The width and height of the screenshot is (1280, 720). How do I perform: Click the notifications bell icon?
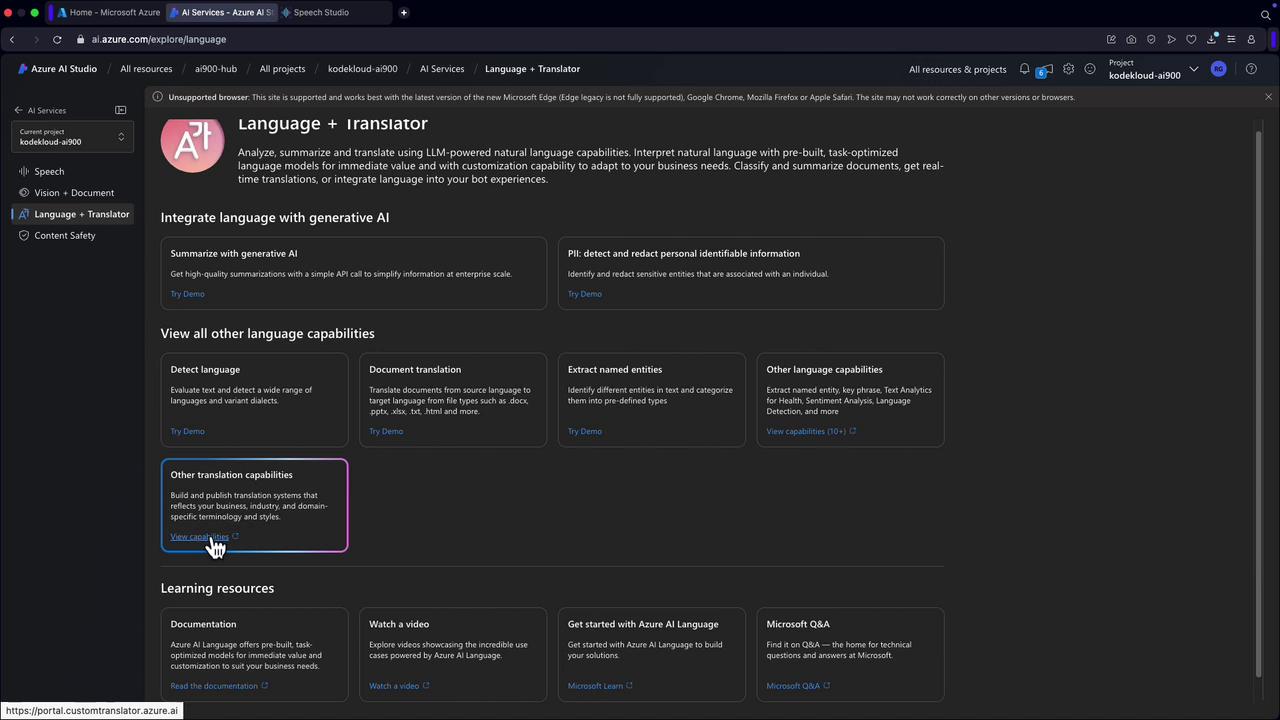tap(1024, 69)
